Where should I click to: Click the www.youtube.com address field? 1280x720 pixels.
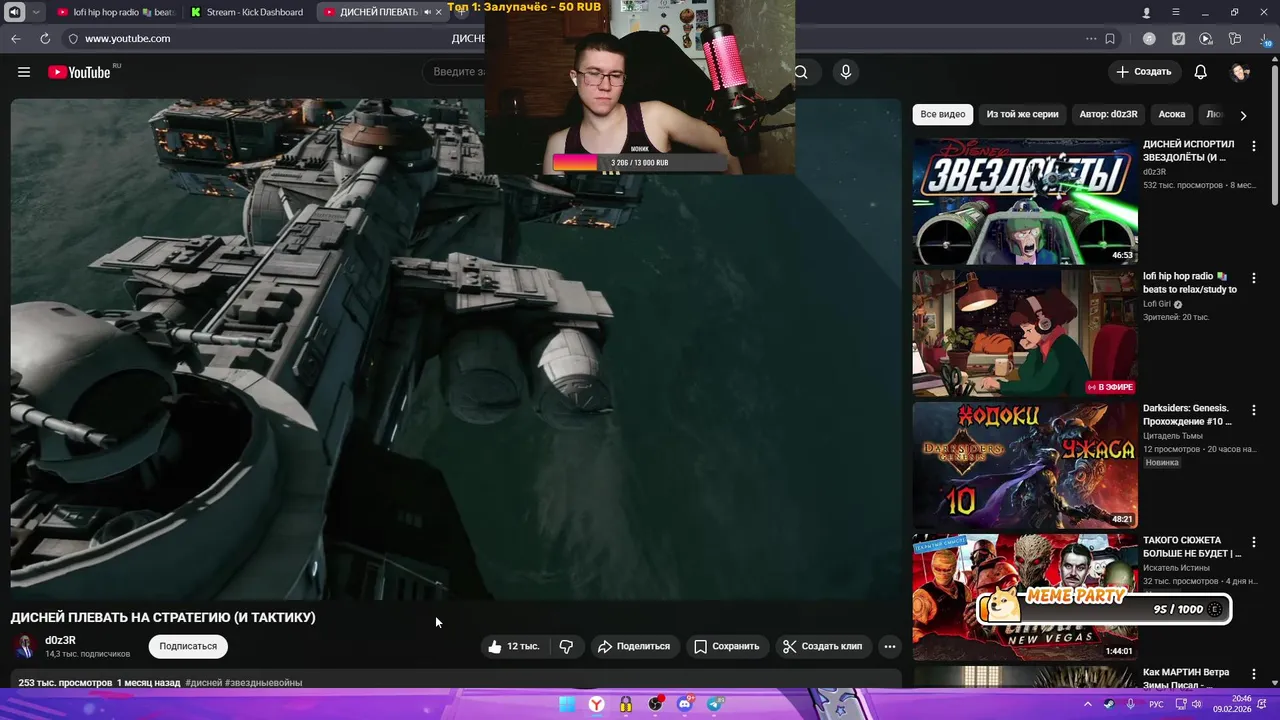pyautogui.click(x=127, y=38)
